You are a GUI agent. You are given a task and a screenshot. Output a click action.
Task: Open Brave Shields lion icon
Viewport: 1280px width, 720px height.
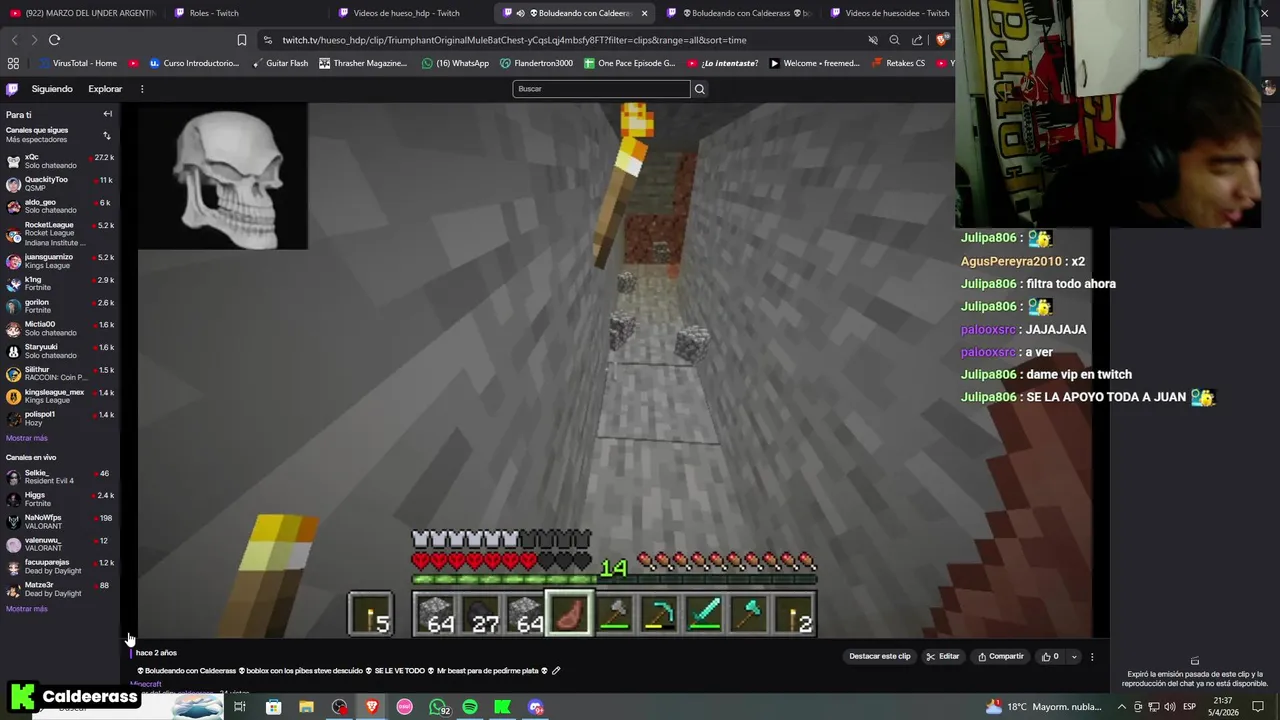click(941, 40)
